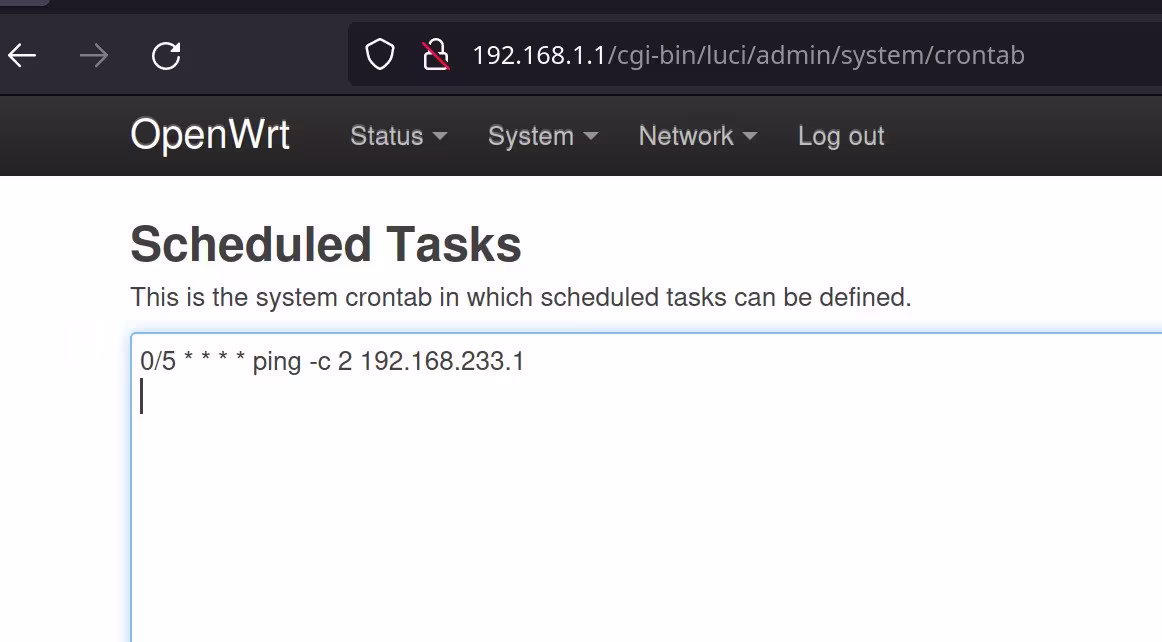Click the crontab description text
Image resolution: width=1162 pixels, height=642 pixels.
[x=521, y=297]
